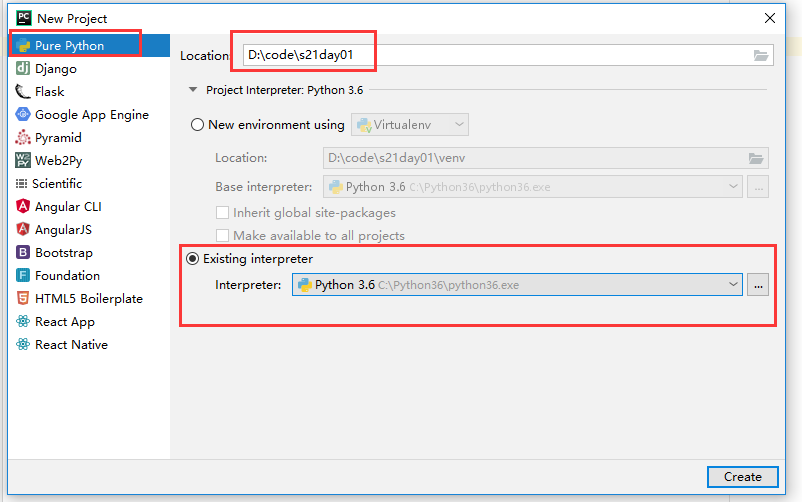
Task: Select New environment using radio button
Action: tap(197, 125)
